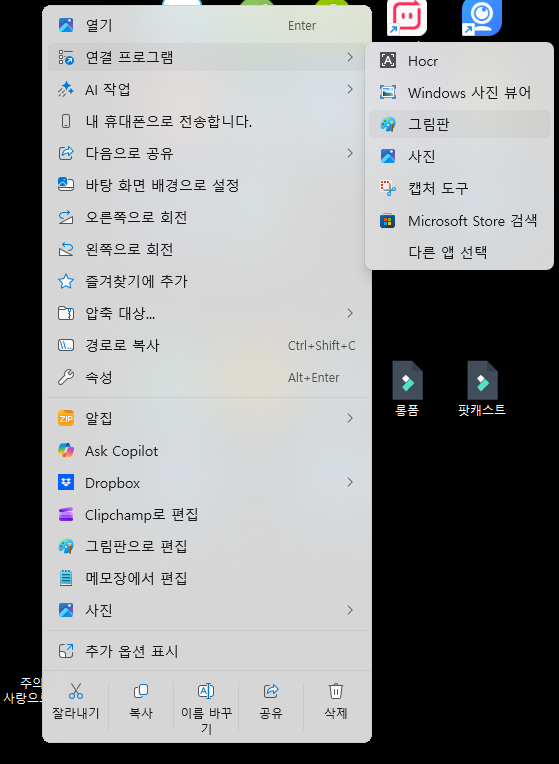Click the pink chat-face desktop shortcut
The width and height of the screenshot is (559, 764).
[407, 18]
